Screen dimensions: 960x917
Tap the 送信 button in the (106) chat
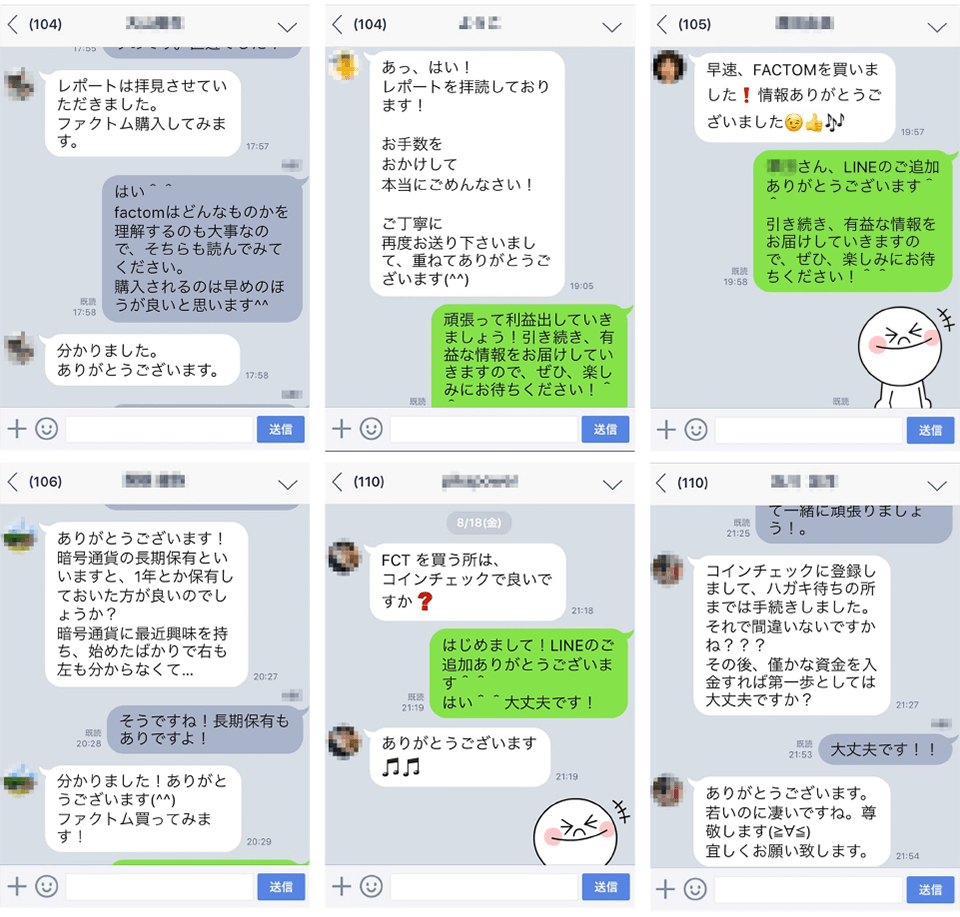click(x=280, y=886)
